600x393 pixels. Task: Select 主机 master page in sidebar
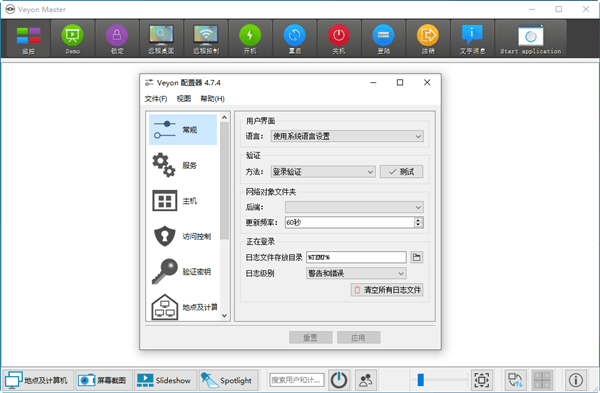pyautogui.click(x=183, y=201)
